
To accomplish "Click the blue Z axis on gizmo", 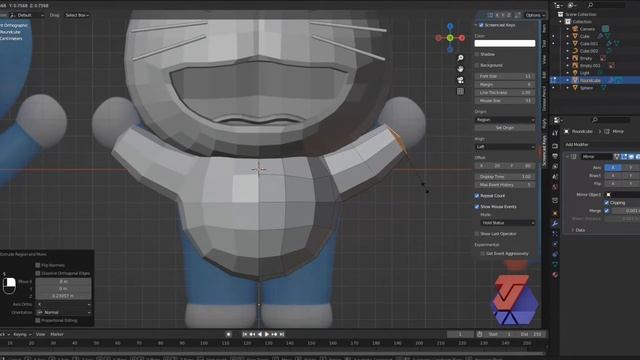I will [x=450, y=27].
